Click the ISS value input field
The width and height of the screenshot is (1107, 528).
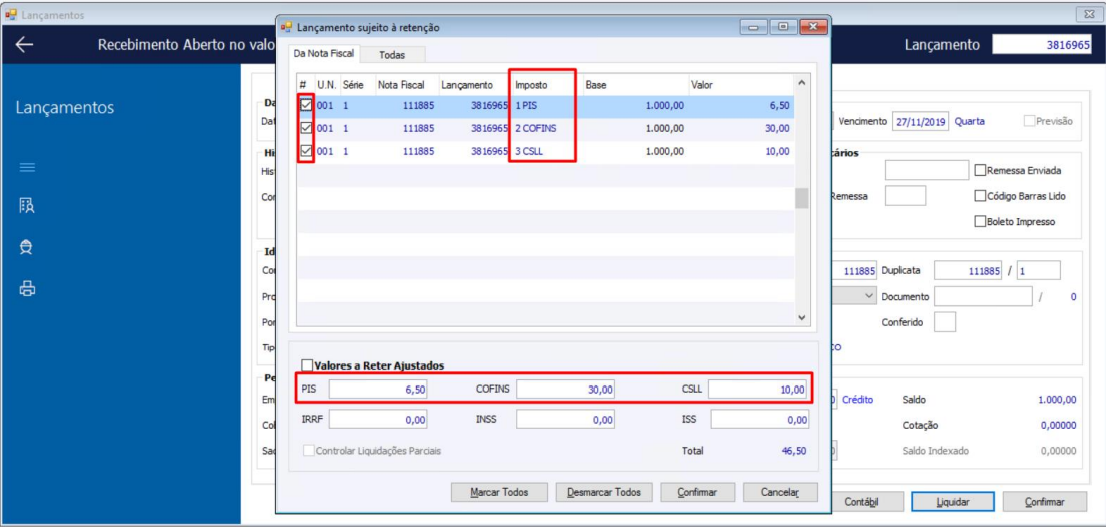760,419
